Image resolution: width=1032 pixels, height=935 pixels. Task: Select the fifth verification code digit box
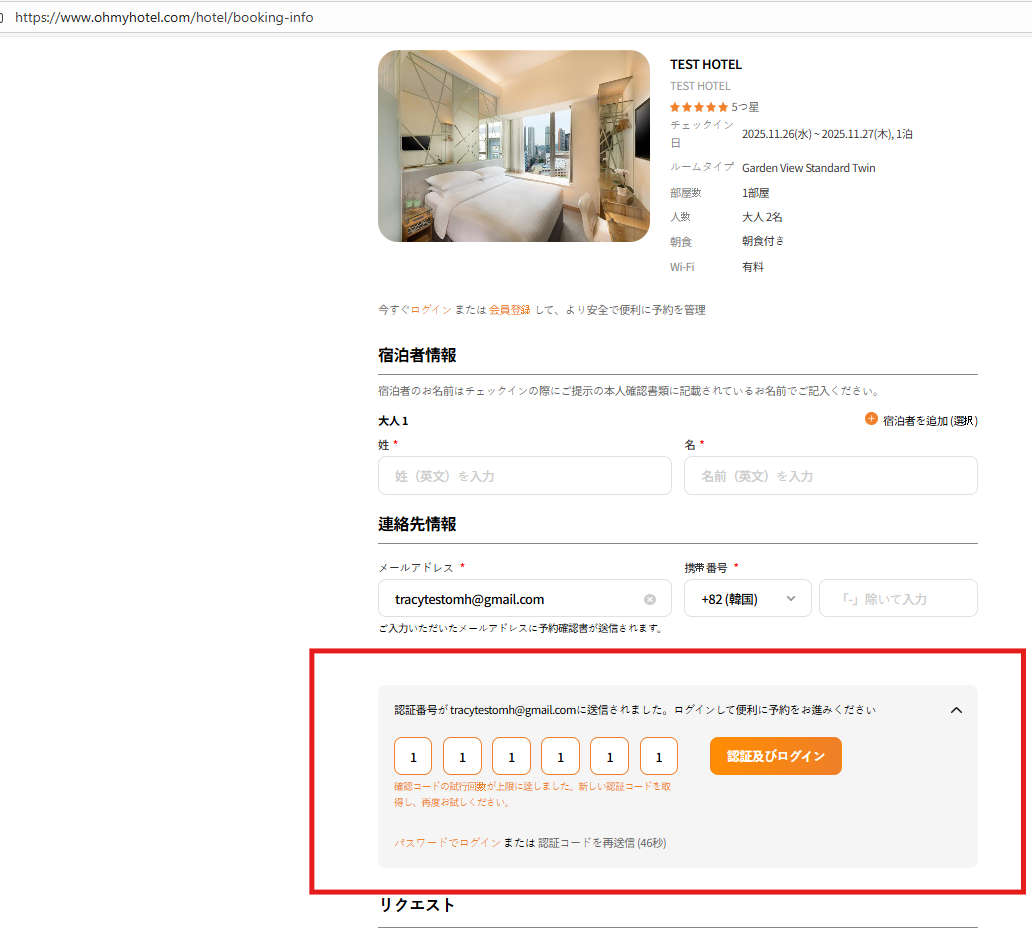(x=609, y=757)
